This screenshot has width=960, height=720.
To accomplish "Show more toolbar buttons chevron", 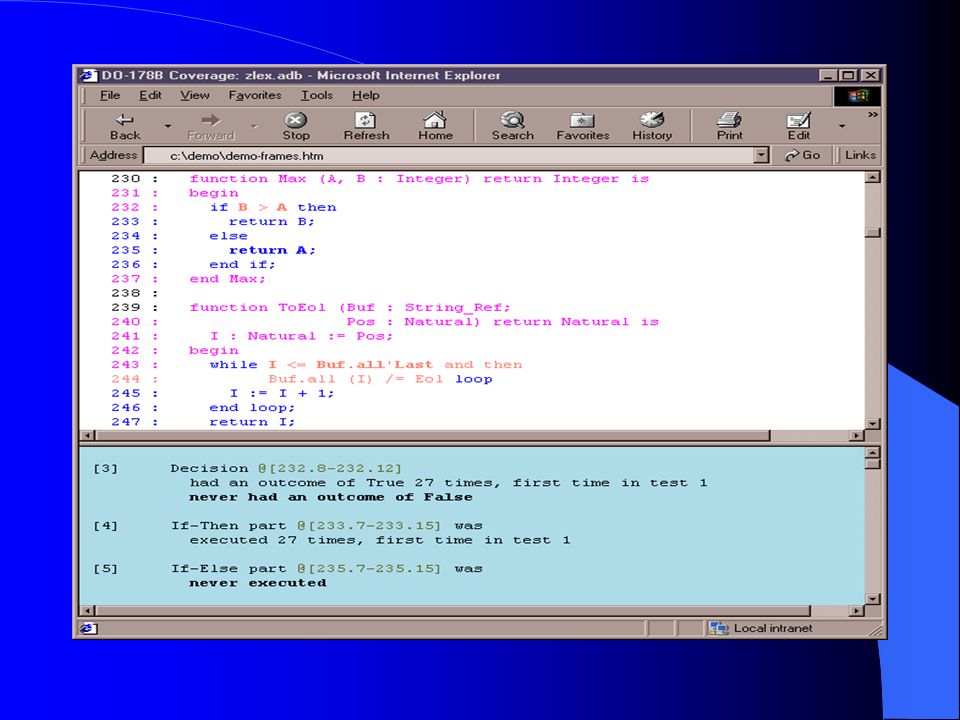I will [x=873, y=114].
